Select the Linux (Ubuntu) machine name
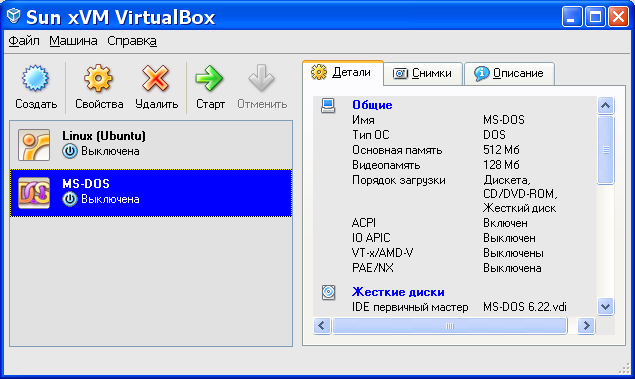The width and height of the screenshot is (635, 379). 104,136
